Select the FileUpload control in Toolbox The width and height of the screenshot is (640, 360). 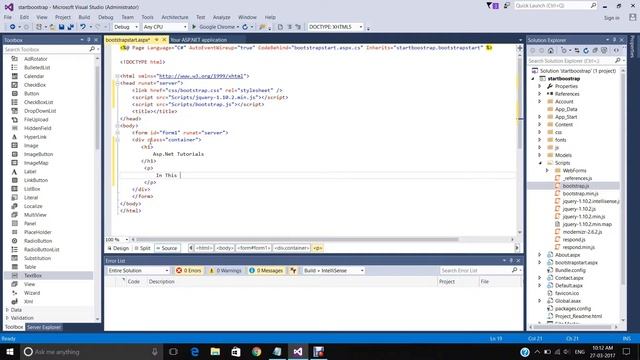[36, 120]
